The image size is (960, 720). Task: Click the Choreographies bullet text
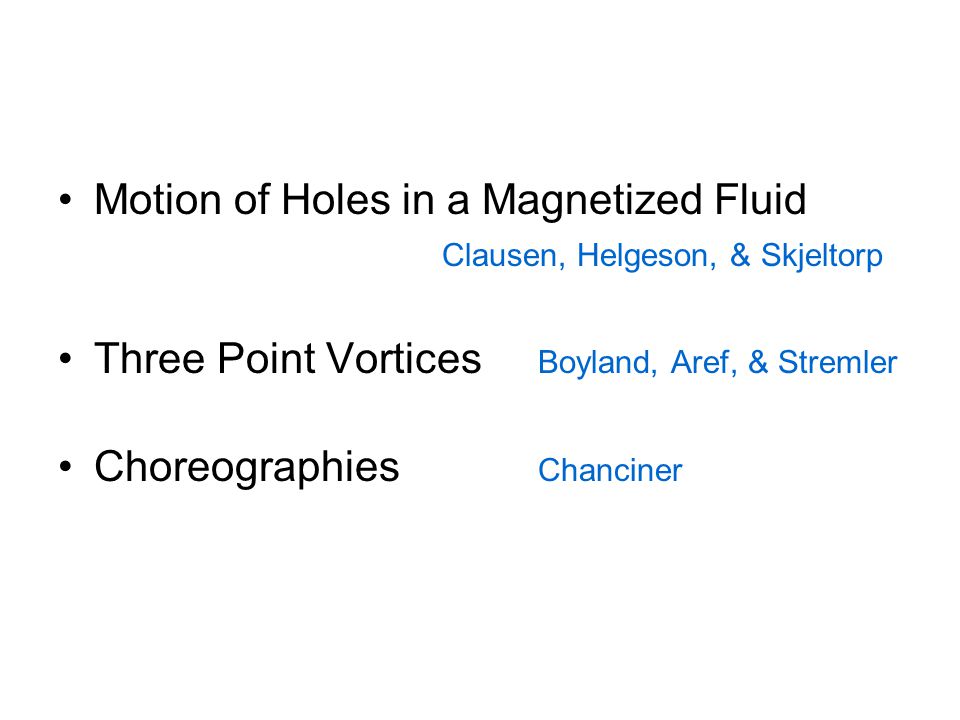[247, 468]
